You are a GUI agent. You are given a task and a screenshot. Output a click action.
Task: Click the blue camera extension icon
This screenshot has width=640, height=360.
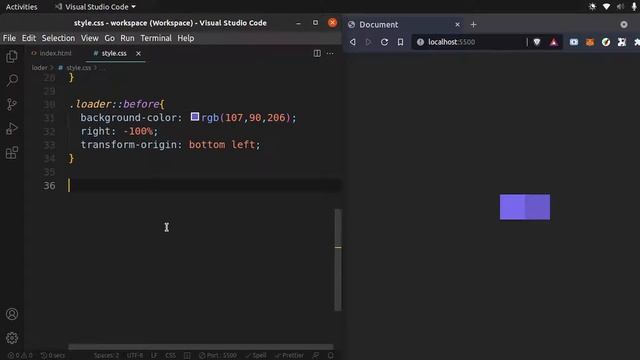coord(574,42)
